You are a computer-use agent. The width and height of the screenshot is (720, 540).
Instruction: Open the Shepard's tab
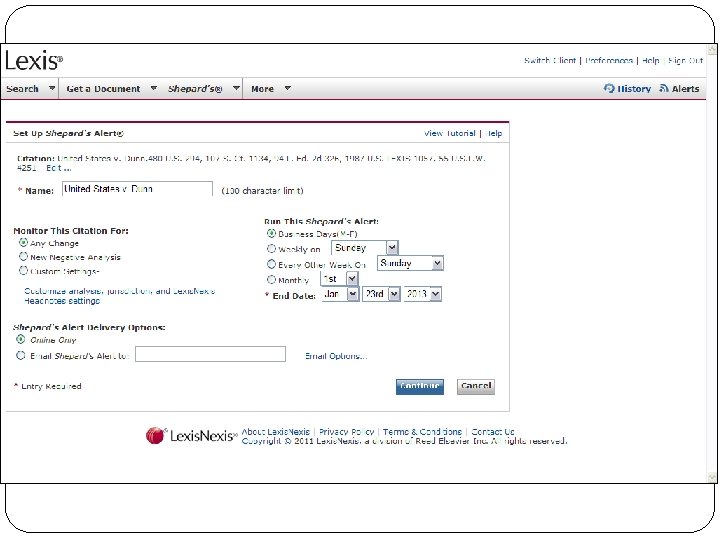[195, 89]
